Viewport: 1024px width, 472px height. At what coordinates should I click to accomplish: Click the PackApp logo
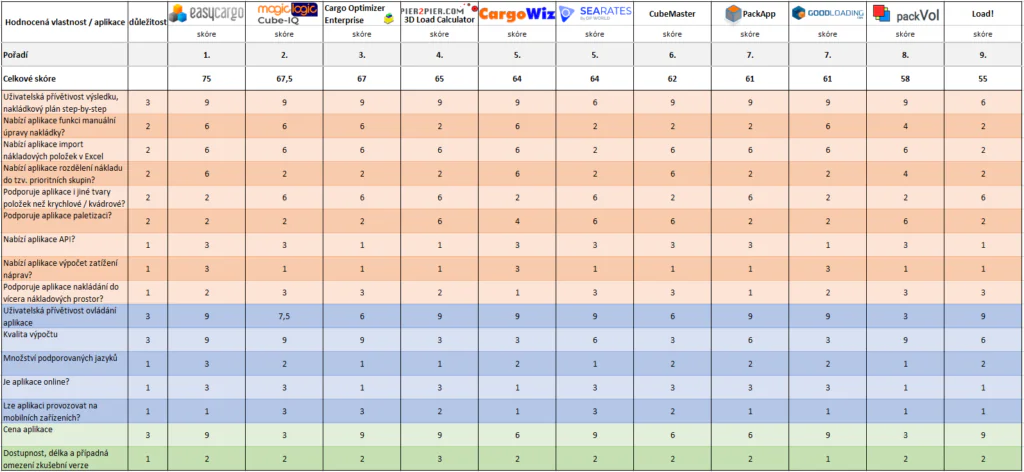click(750, 14)
